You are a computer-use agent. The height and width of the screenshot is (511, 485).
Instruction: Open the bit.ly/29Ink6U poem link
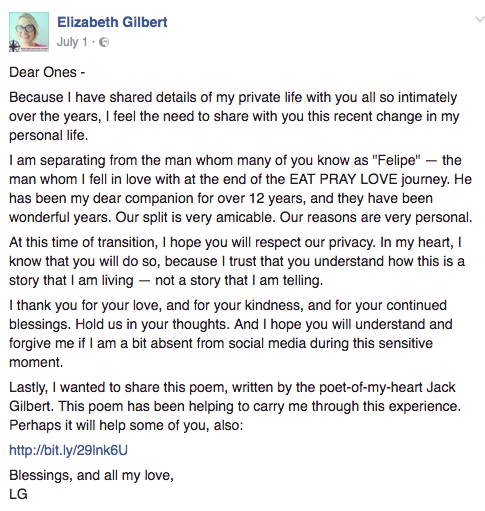(68, 450)
